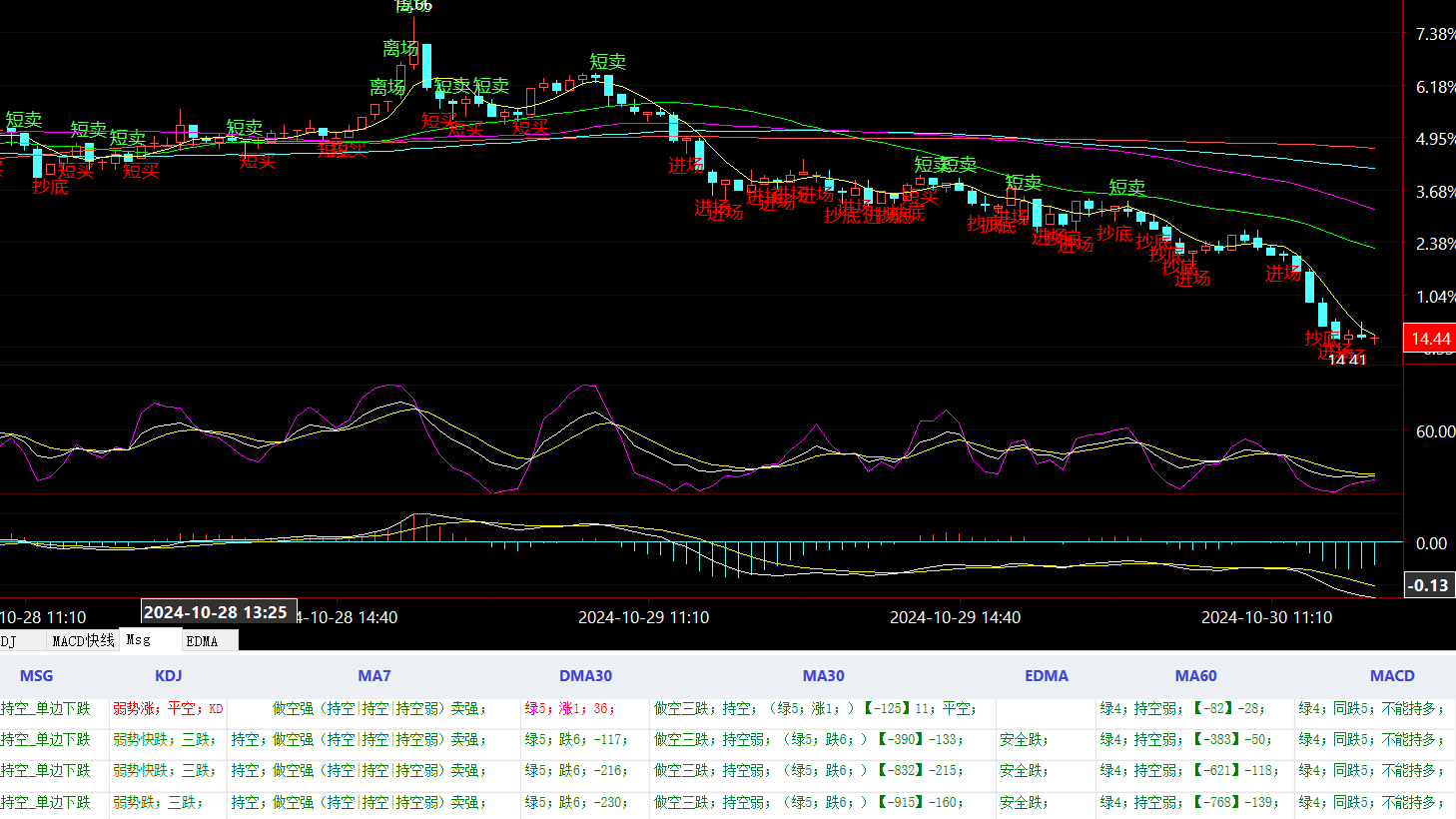Click the 2.38% price axis label
Image resolution: width=1456 pixels, height=819 pixels.
pyautogui.click(x=1435, y=244)
